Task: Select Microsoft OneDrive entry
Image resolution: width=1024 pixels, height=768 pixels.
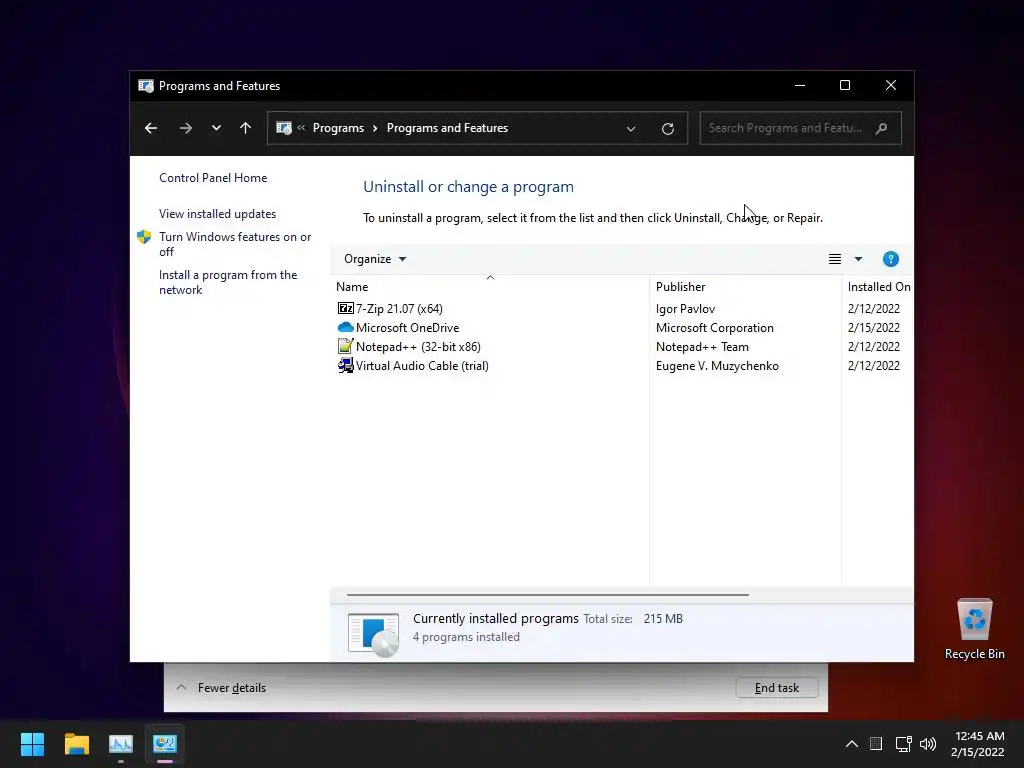Action: (x=408, y=328)
